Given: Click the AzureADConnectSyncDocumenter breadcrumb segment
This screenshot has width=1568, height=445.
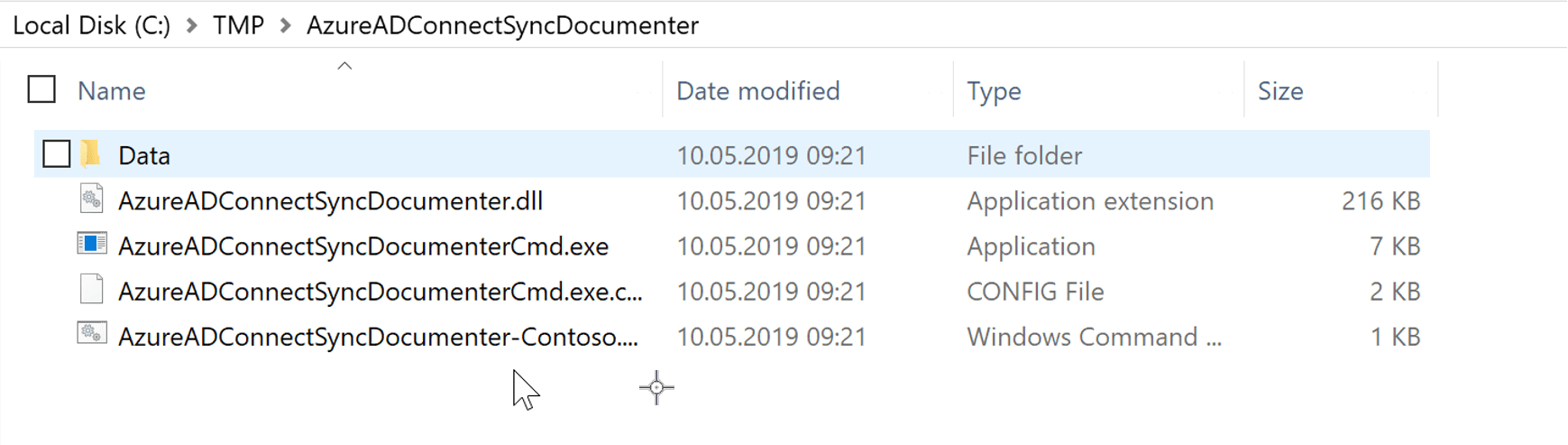Looking at the screenshot, I should 502,25.
